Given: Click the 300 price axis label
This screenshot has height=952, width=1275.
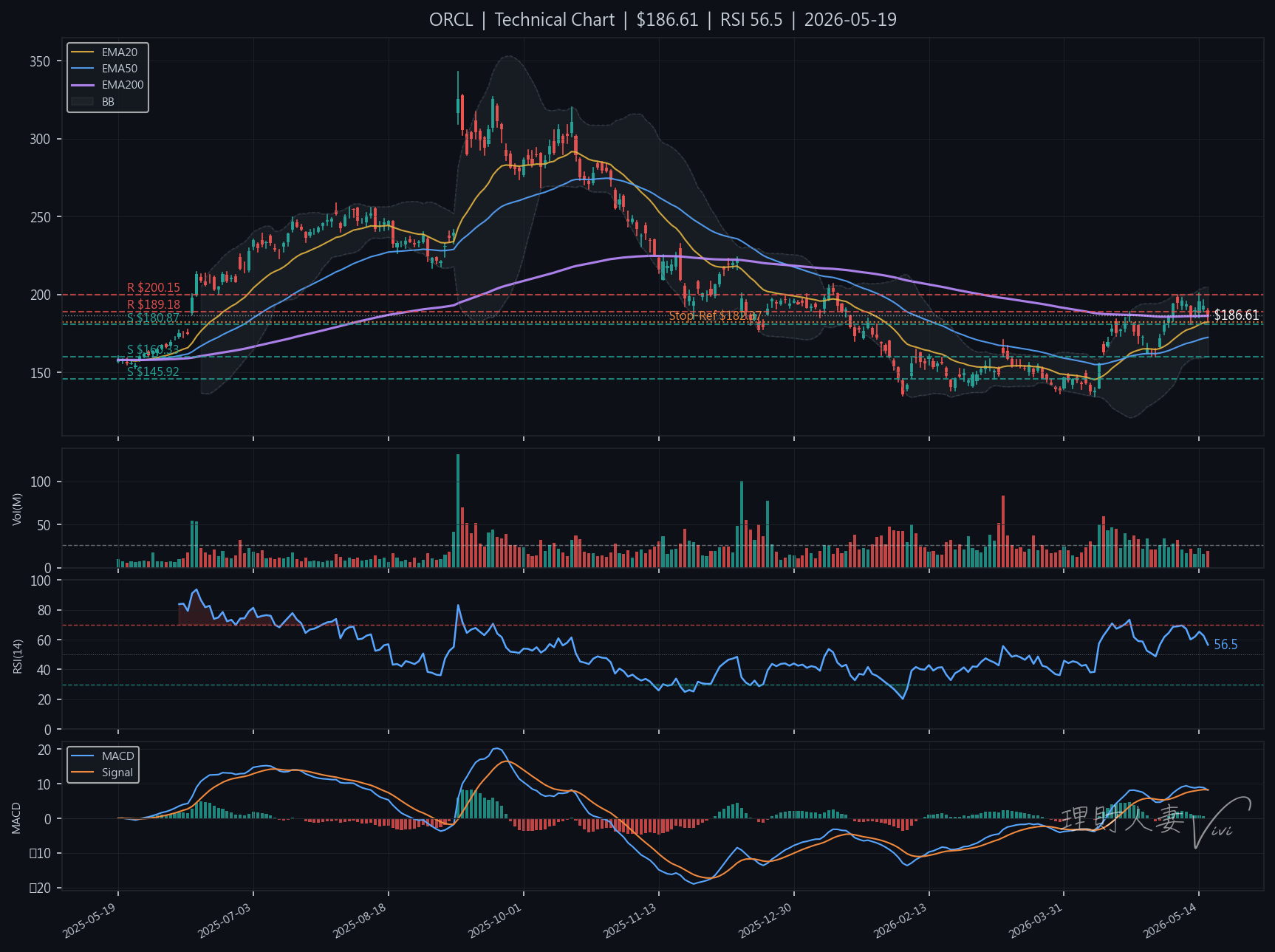Looking at the screenshot, I should click(x=40, y=139).
